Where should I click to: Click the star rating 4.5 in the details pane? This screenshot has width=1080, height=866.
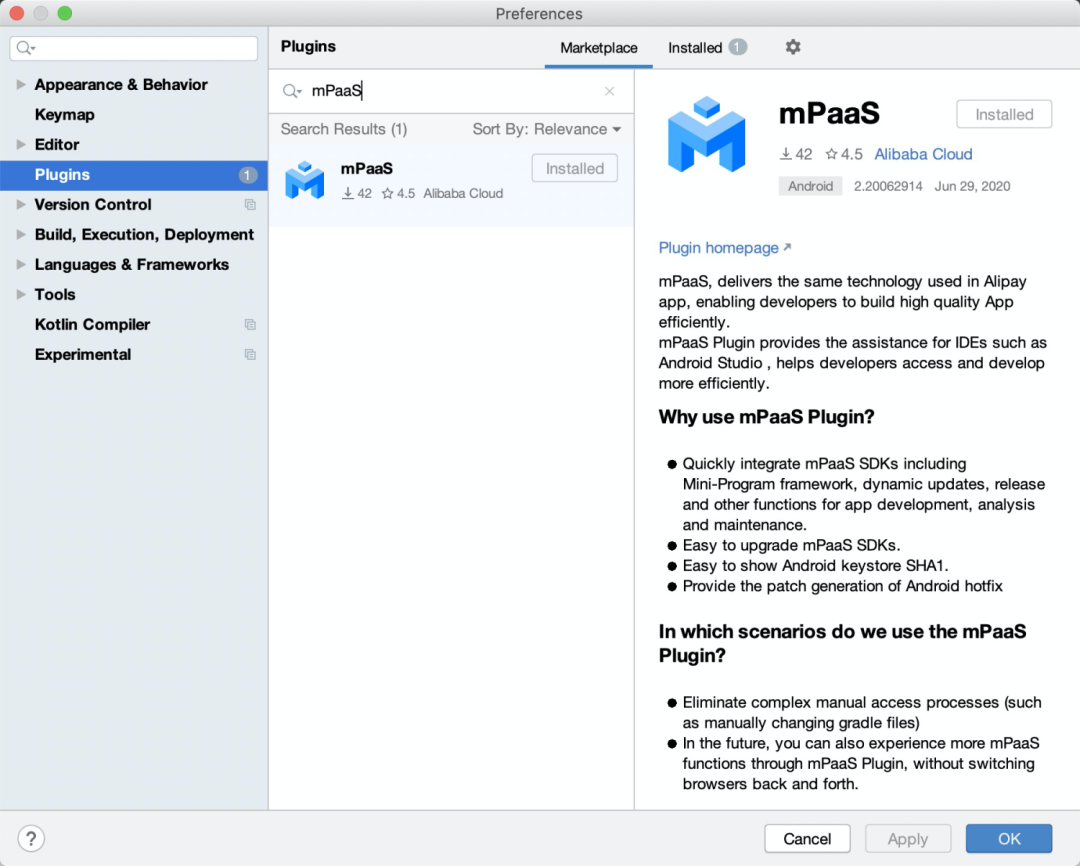point(844,154)
